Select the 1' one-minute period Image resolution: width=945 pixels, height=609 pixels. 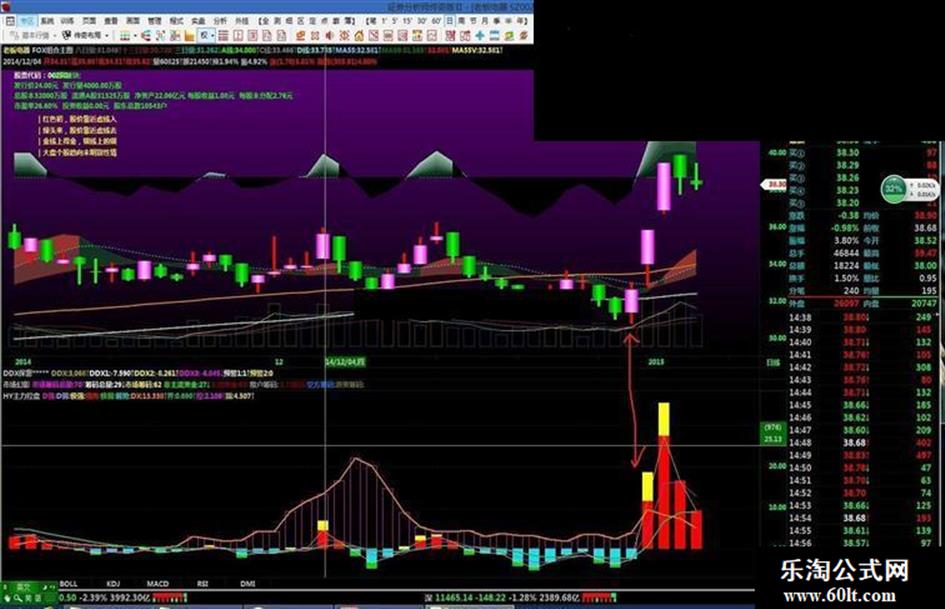[x=386, y=21]
